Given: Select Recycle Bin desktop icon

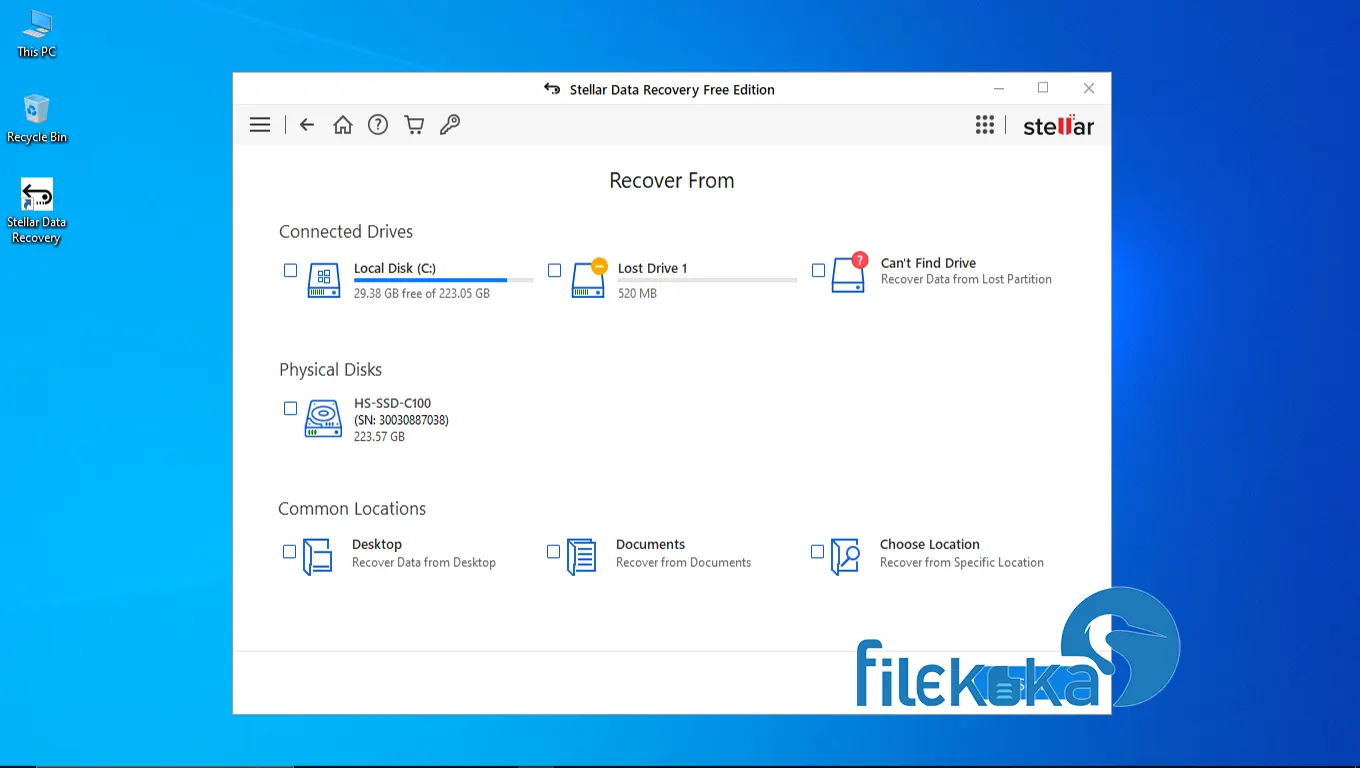Looking at the screenshot, I should click(36, 119).
